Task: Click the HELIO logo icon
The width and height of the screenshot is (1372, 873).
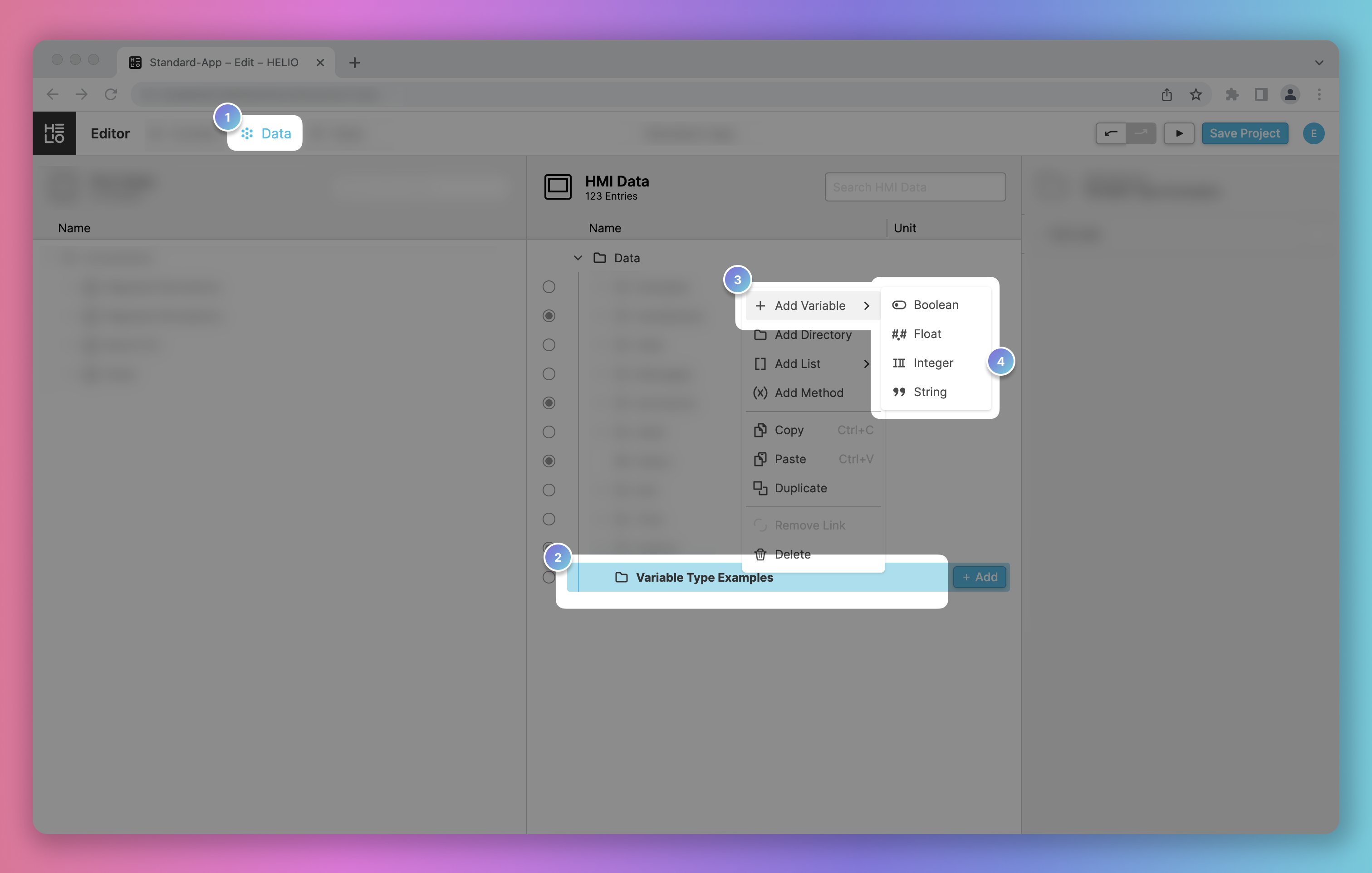Action: 54,133
